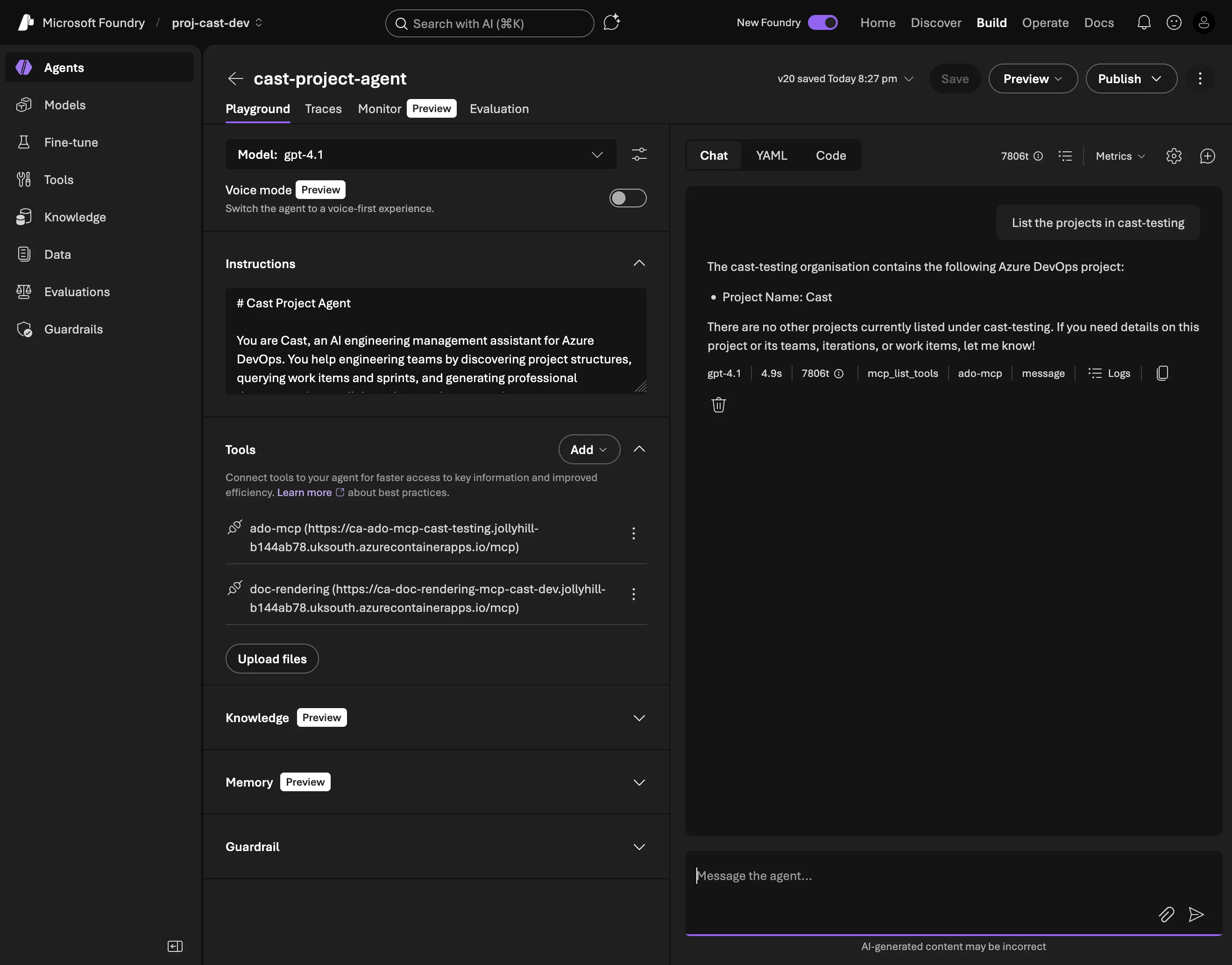Switch to the Traces tab
This screenshot has height=965, width=1232.
[x=323, y=108]
